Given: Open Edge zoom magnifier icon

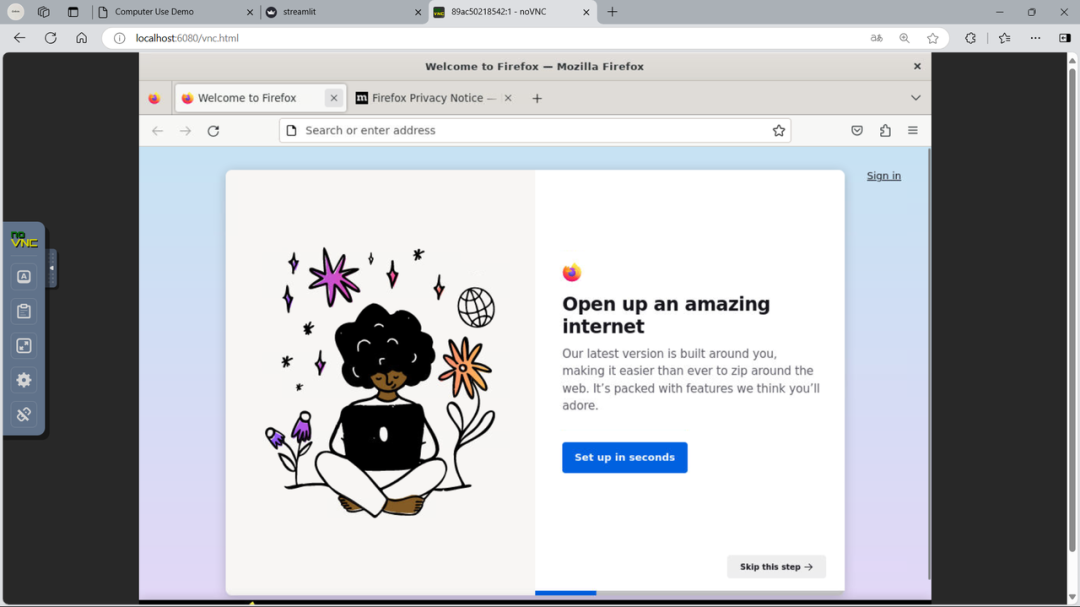Looking at the screenshot, I should coord(904,38).
